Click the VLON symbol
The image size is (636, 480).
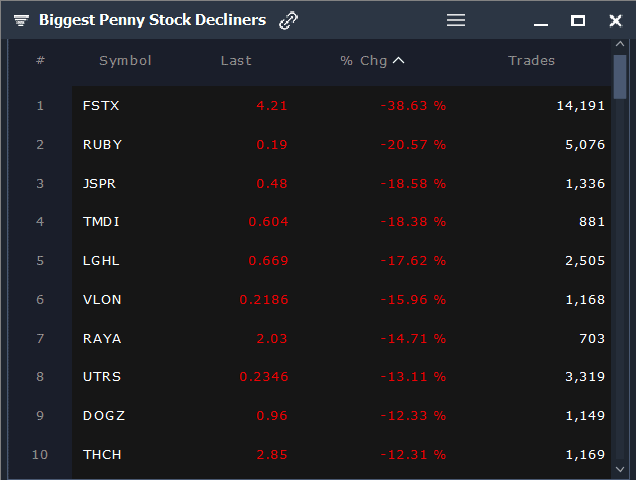(x=102, y=300)
